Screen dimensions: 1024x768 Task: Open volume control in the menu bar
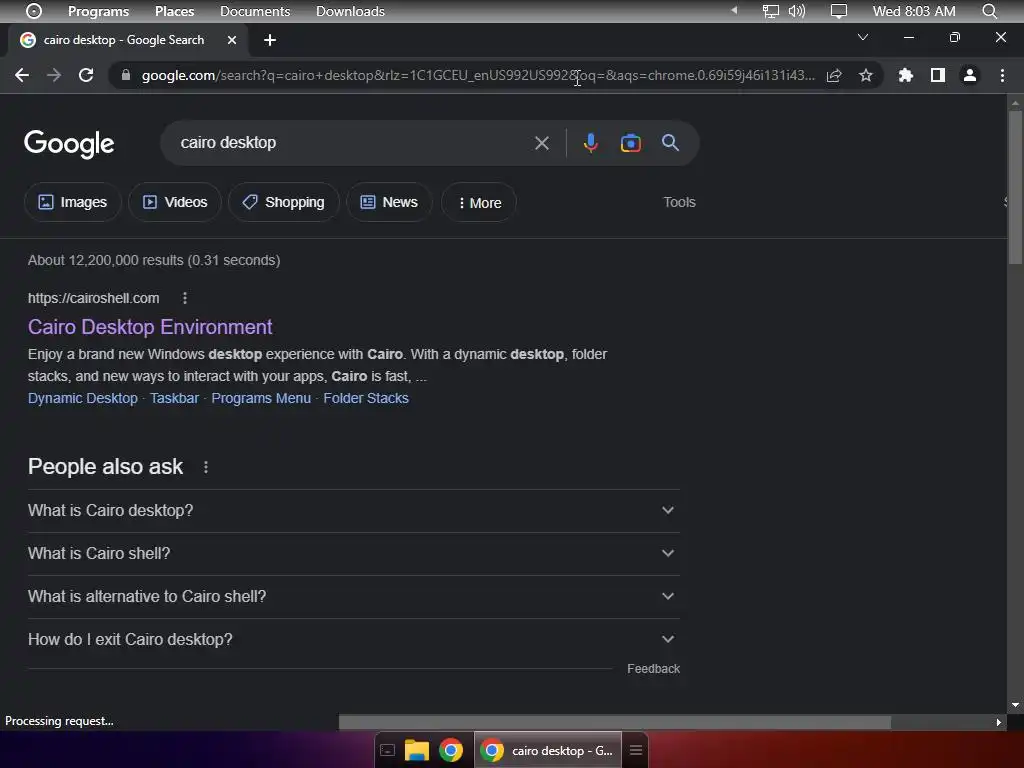point(797,11)
